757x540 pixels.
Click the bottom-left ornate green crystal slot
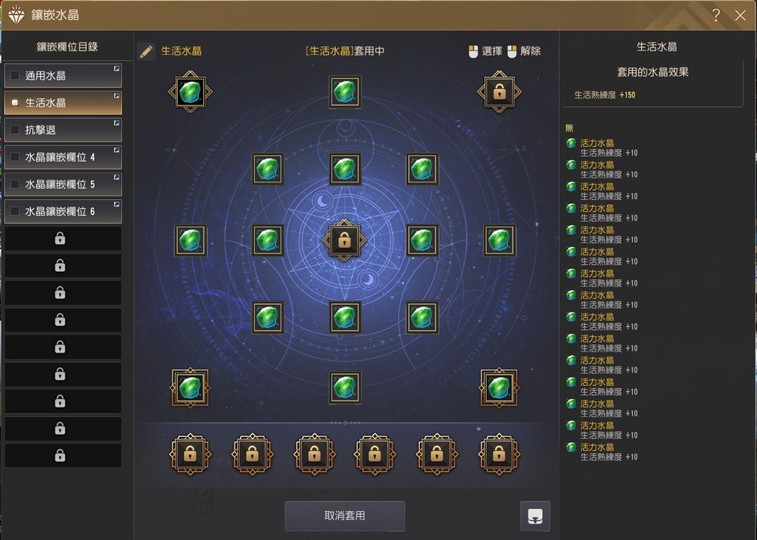(190, 388)
